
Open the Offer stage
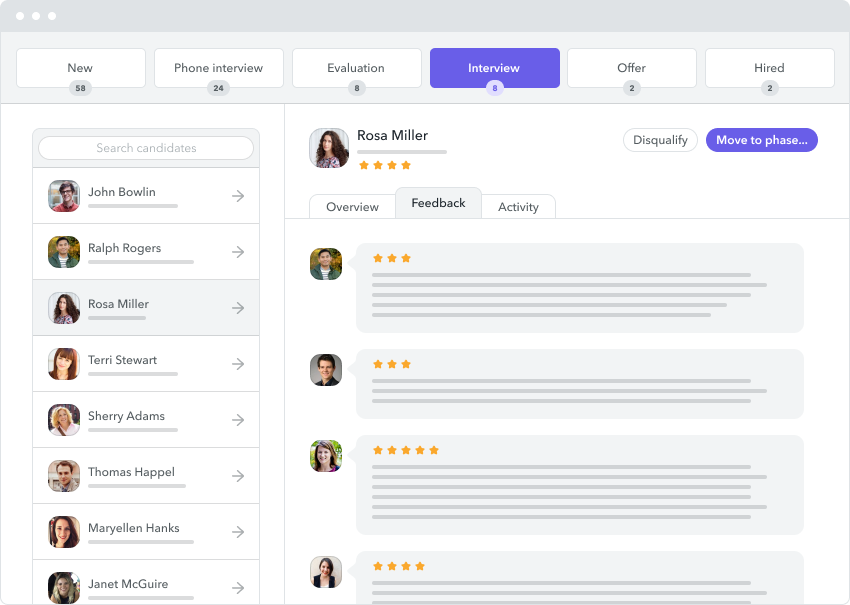pyautogui.click(x=632, y=68)
